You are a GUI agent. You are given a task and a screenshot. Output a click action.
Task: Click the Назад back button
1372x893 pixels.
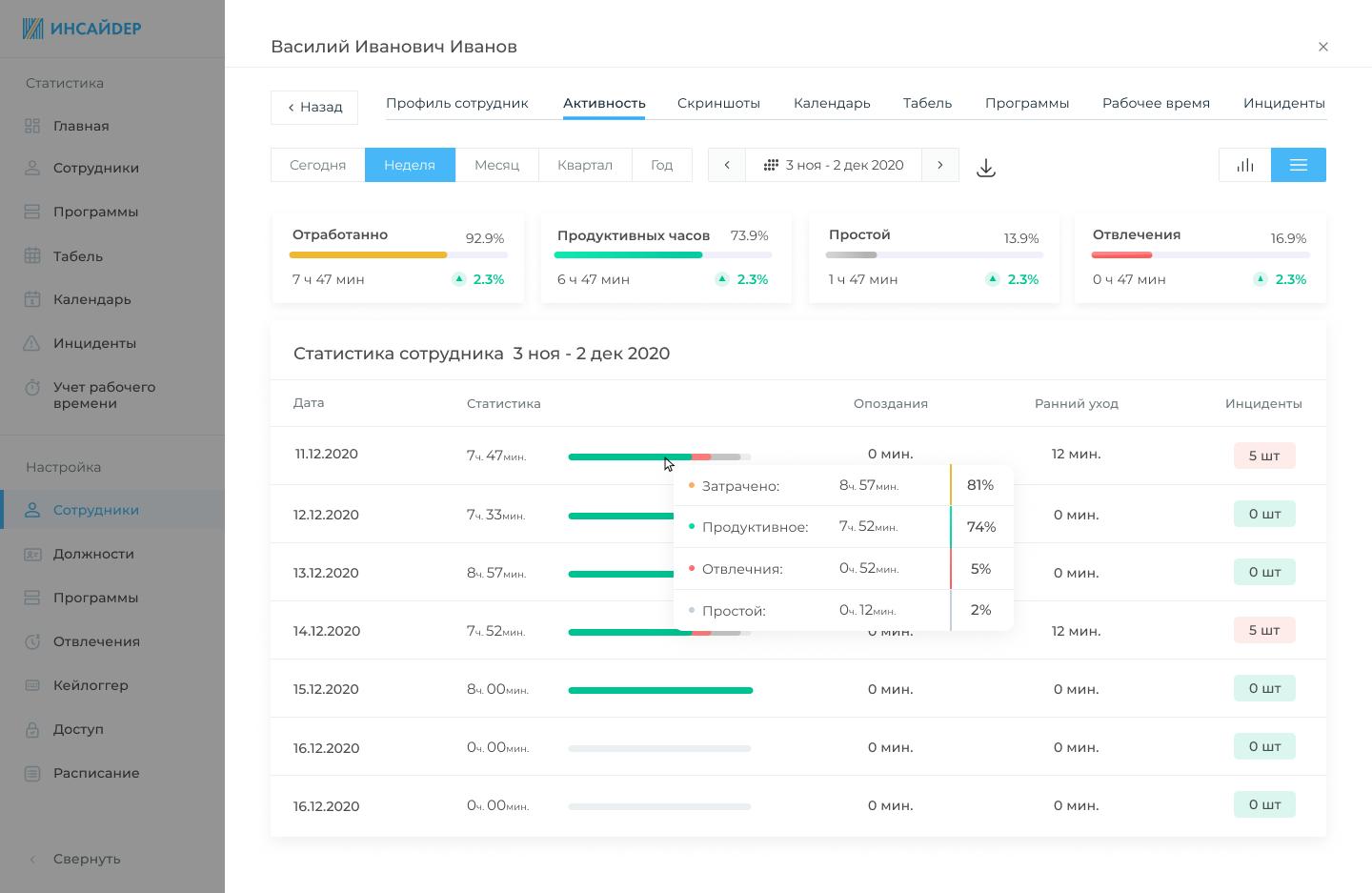point(314,108)
